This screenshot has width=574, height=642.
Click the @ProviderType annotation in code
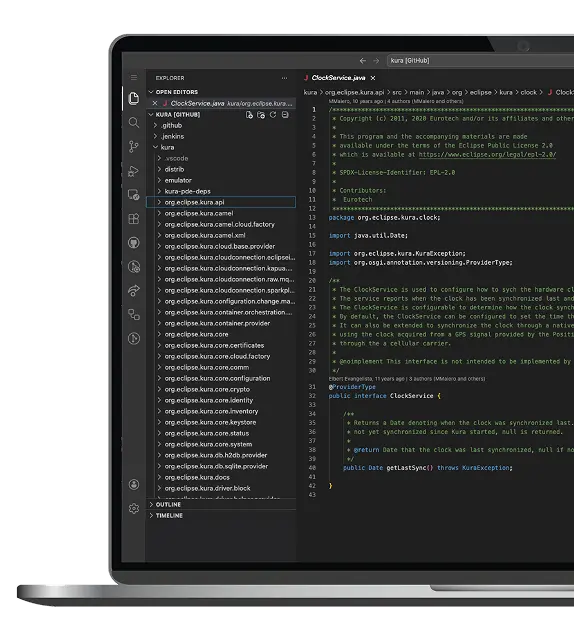[x=352, y=387]
